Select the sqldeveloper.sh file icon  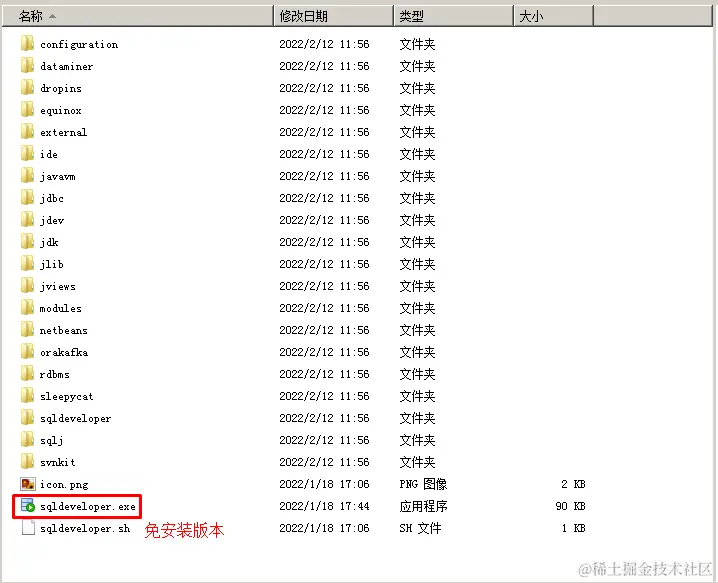pyautogui.click(x=28, y=528)
